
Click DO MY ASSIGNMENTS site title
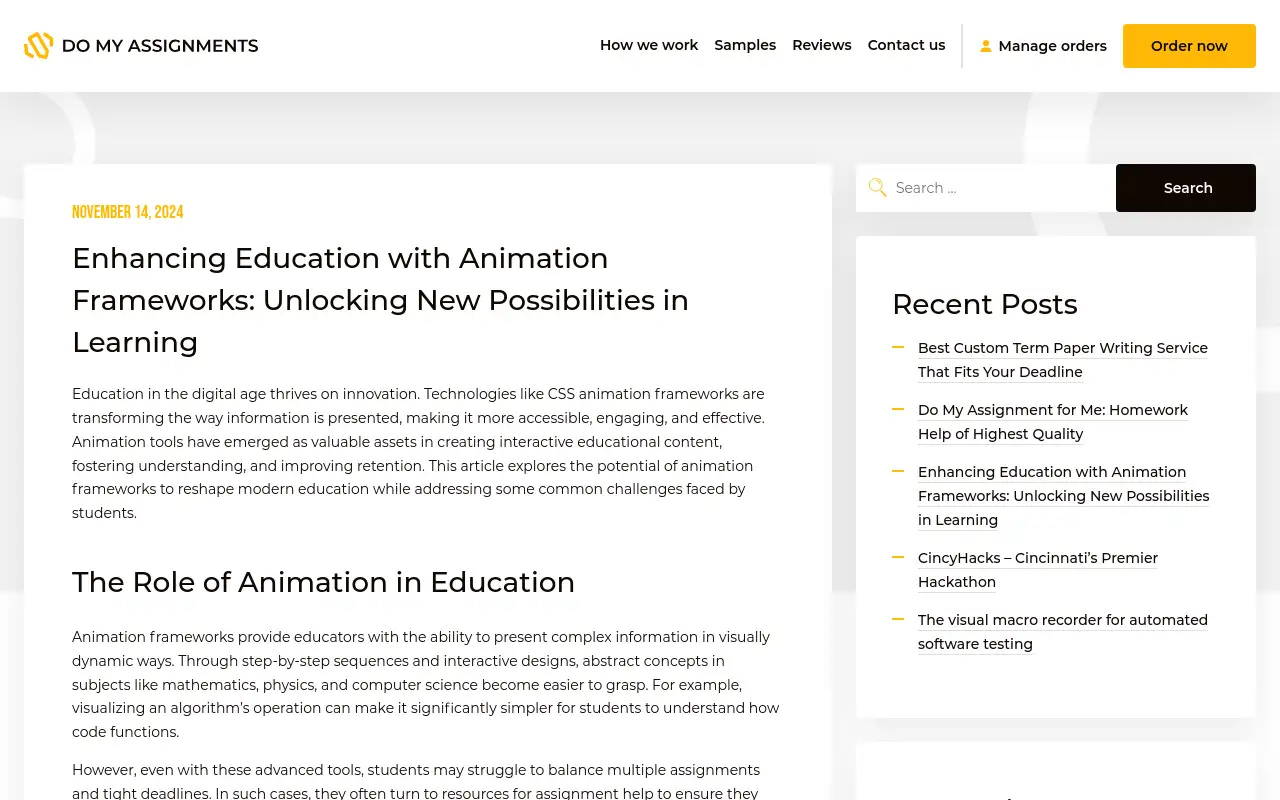point(160,46)
